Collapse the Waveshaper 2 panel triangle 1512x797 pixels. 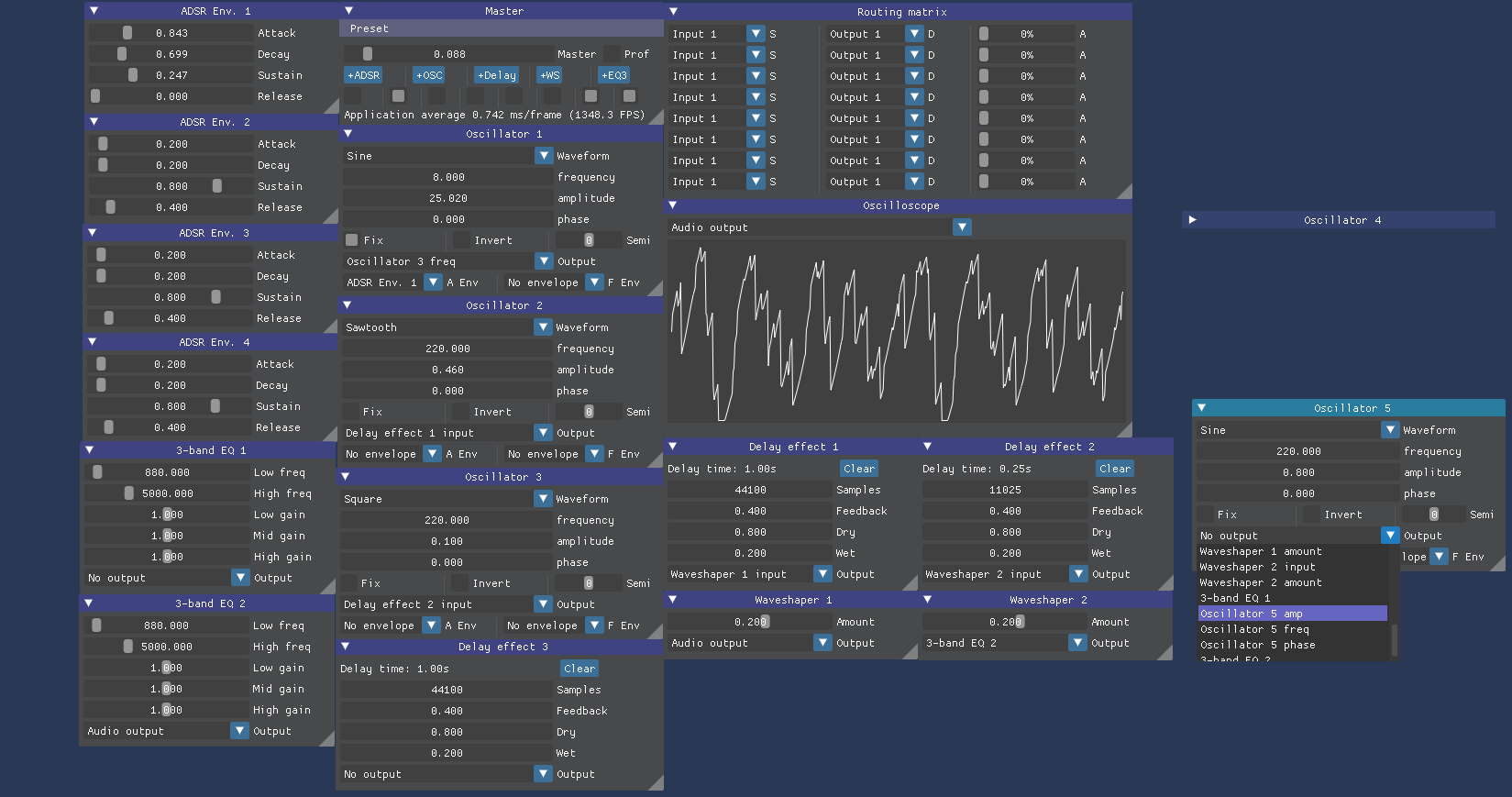[928, 599]
